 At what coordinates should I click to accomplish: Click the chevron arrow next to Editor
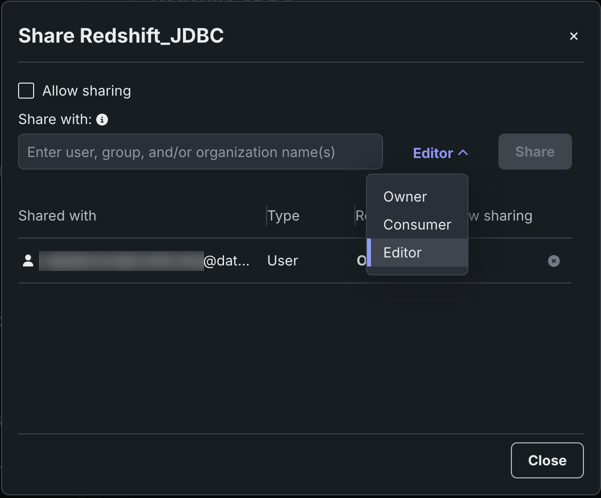463,153
